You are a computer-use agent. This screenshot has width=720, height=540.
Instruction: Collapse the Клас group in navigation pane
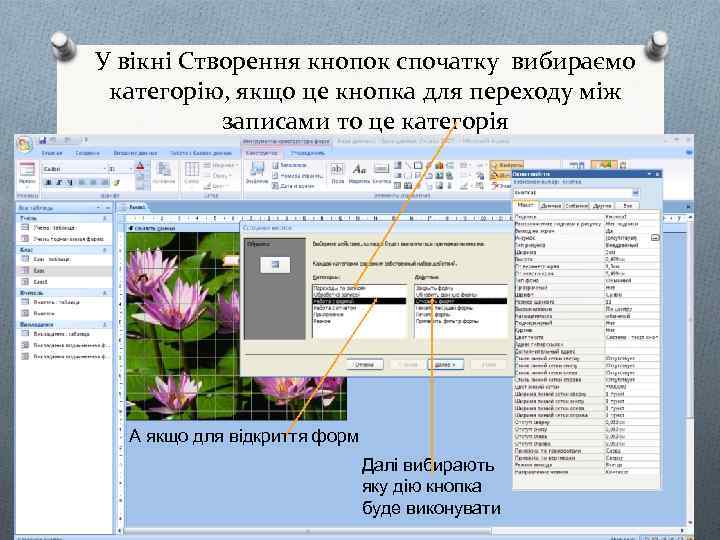tap(105, 250)
